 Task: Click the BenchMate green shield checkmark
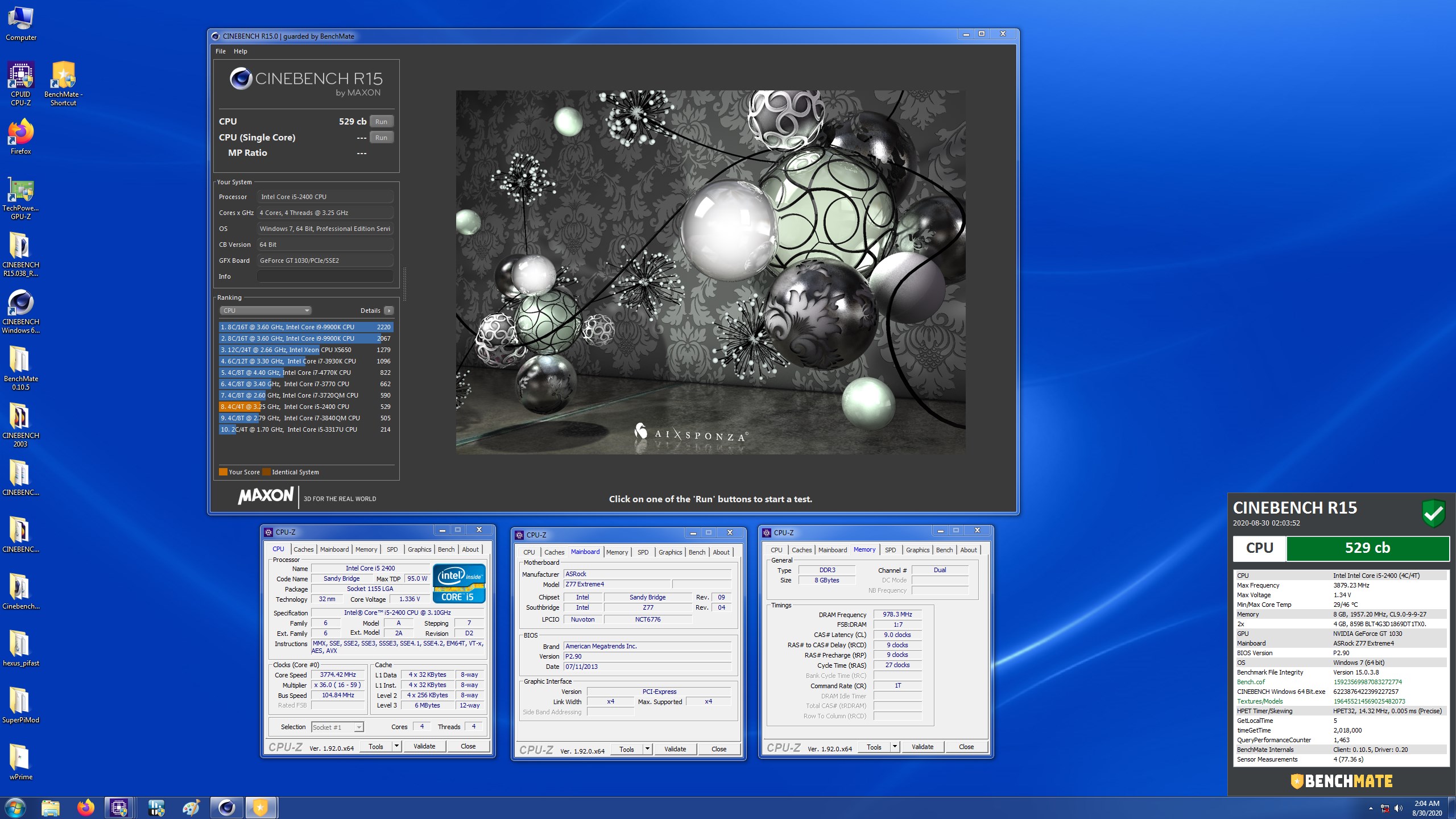[x=1433, y=513]
